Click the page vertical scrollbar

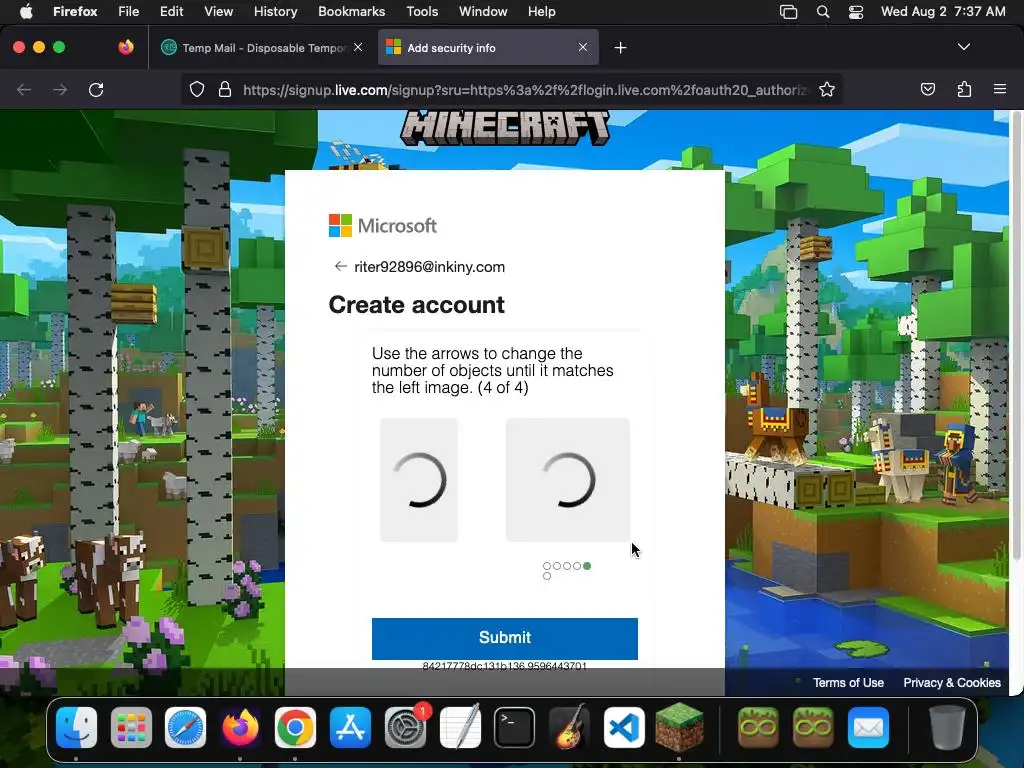point(1016,336)
